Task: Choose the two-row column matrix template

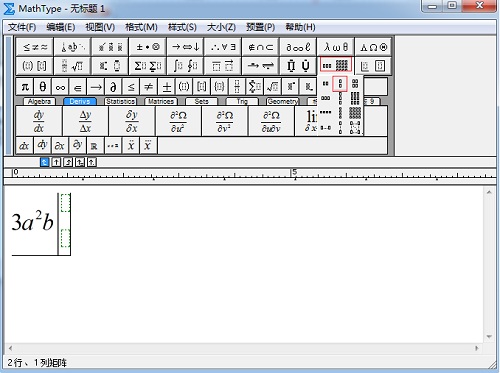Action: (340, 84)
